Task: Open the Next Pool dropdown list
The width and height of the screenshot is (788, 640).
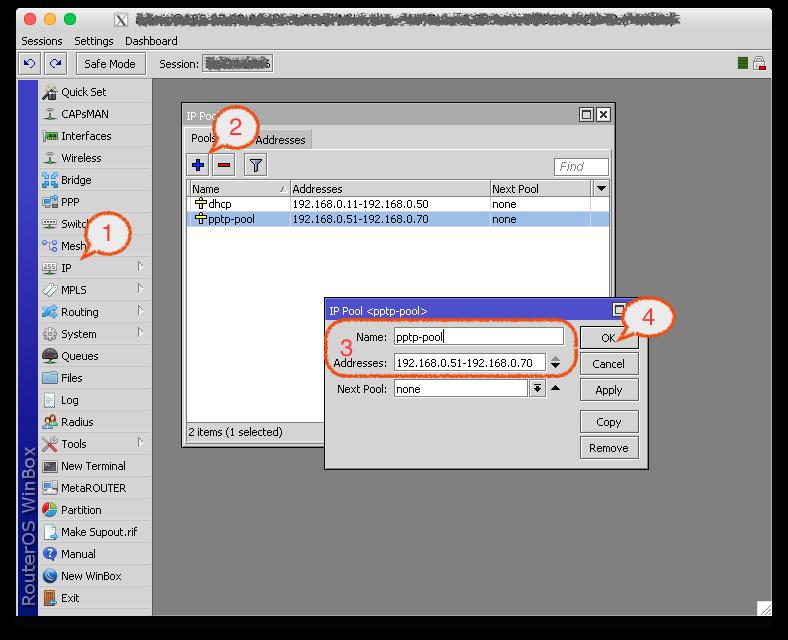Action: [537, 388]
